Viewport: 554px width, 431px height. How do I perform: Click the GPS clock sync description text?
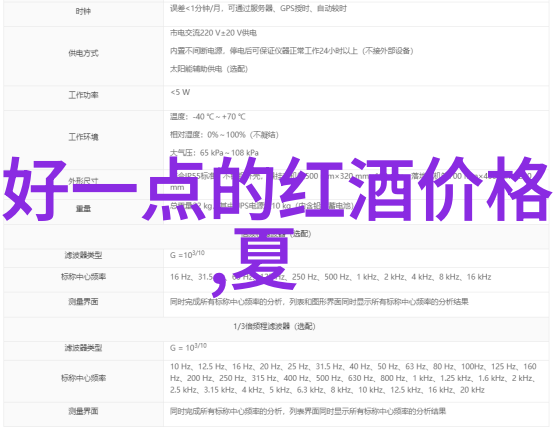[x=258, y=8]
